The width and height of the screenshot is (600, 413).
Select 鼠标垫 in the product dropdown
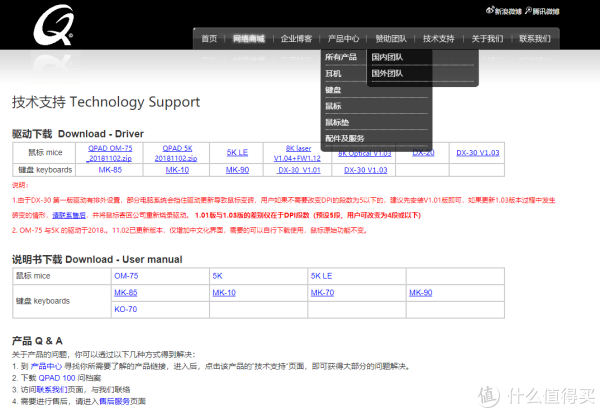337,122
